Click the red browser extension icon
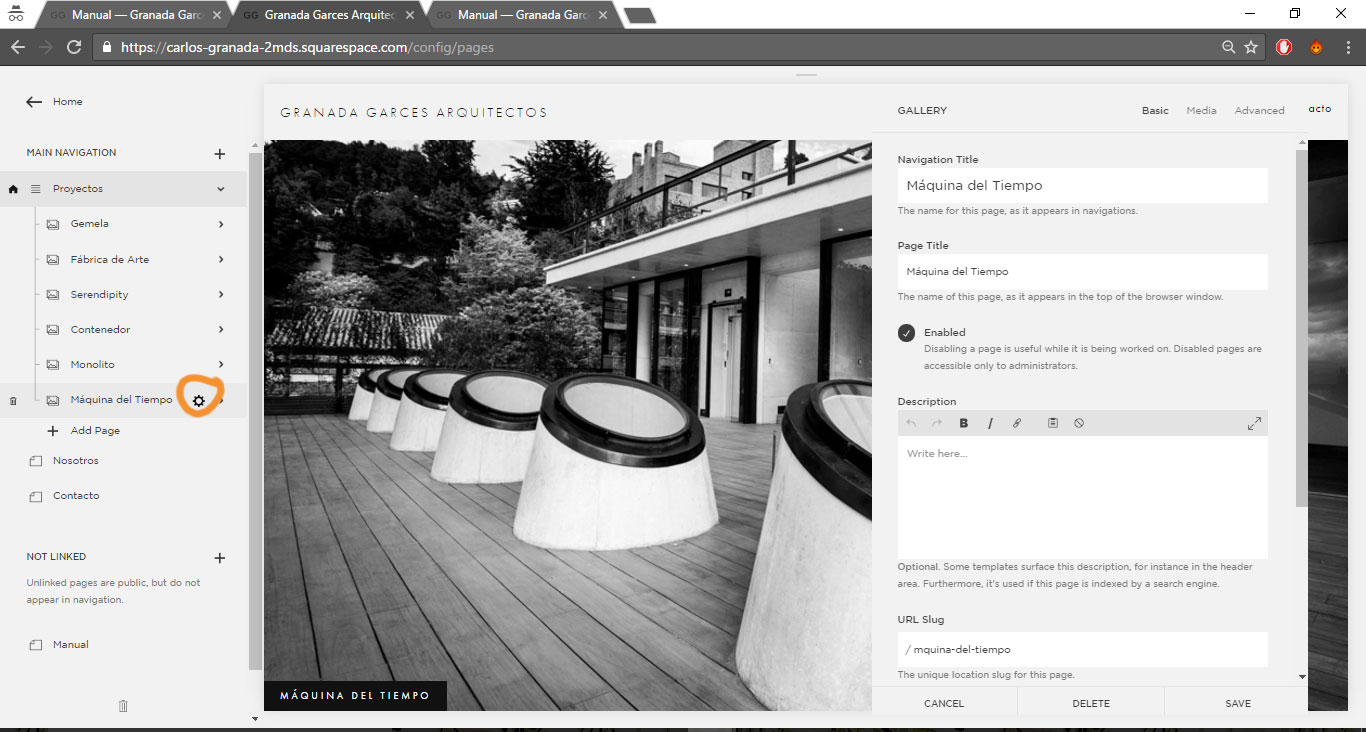 [1285, 47]
